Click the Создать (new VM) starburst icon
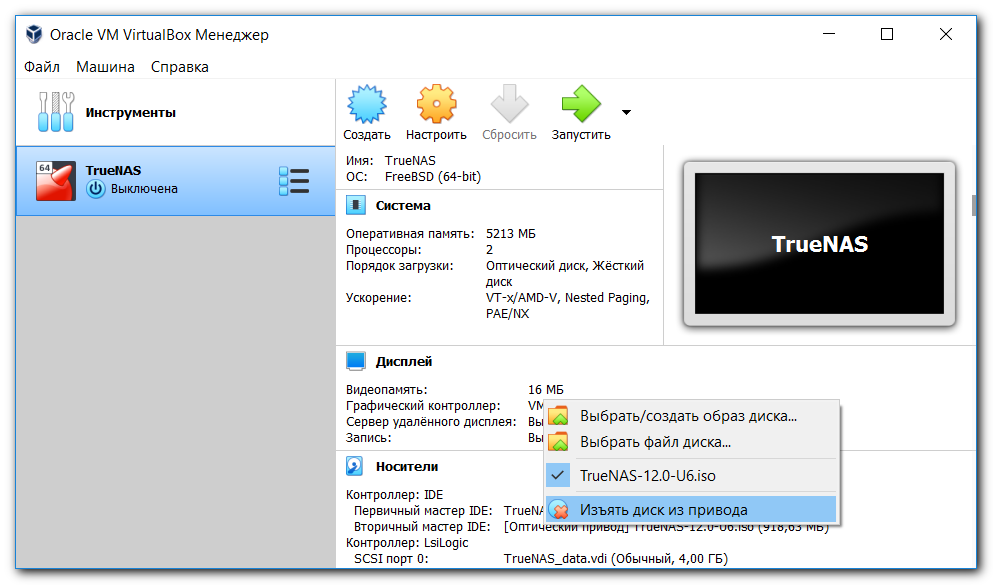 [367, 104]
